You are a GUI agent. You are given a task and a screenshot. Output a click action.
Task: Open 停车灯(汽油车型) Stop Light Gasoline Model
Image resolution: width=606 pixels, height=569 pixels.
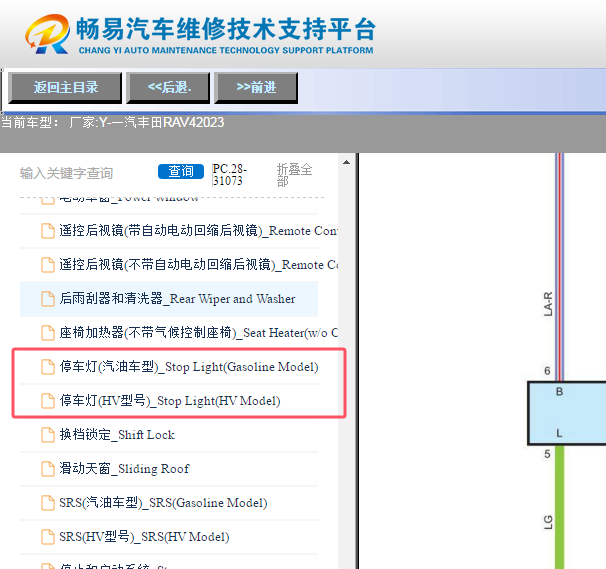tap(189, 367)
